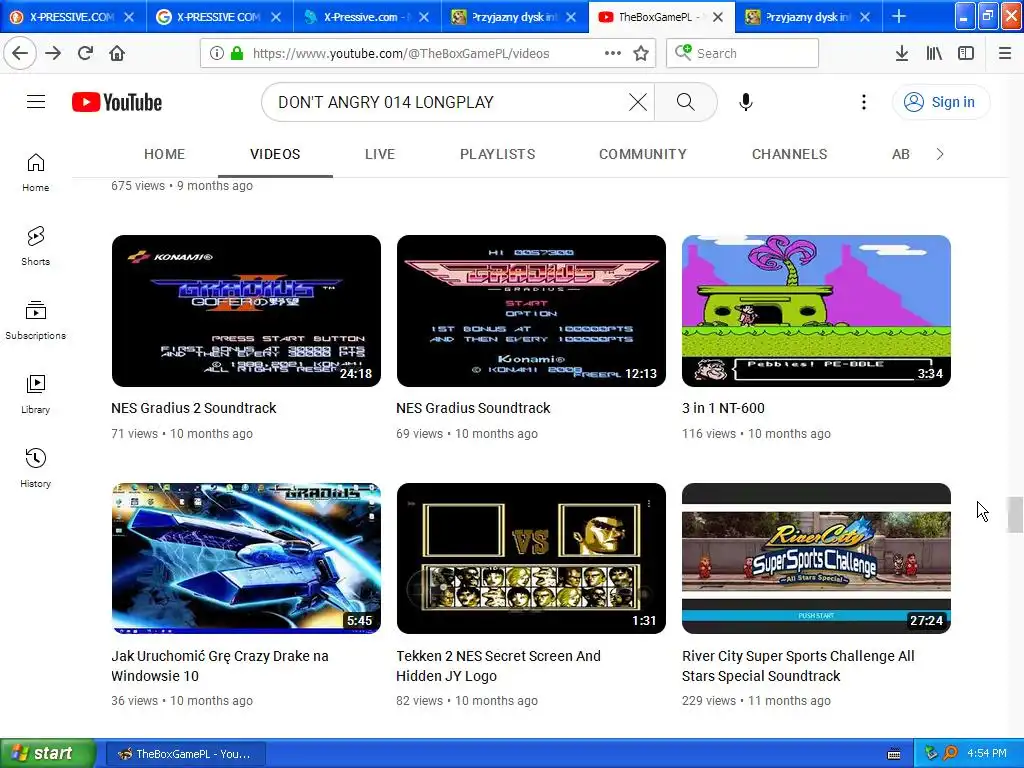Open Subscriptions in YouTube sidebar
1024x768 pixels.
click(x=36, y=321)
